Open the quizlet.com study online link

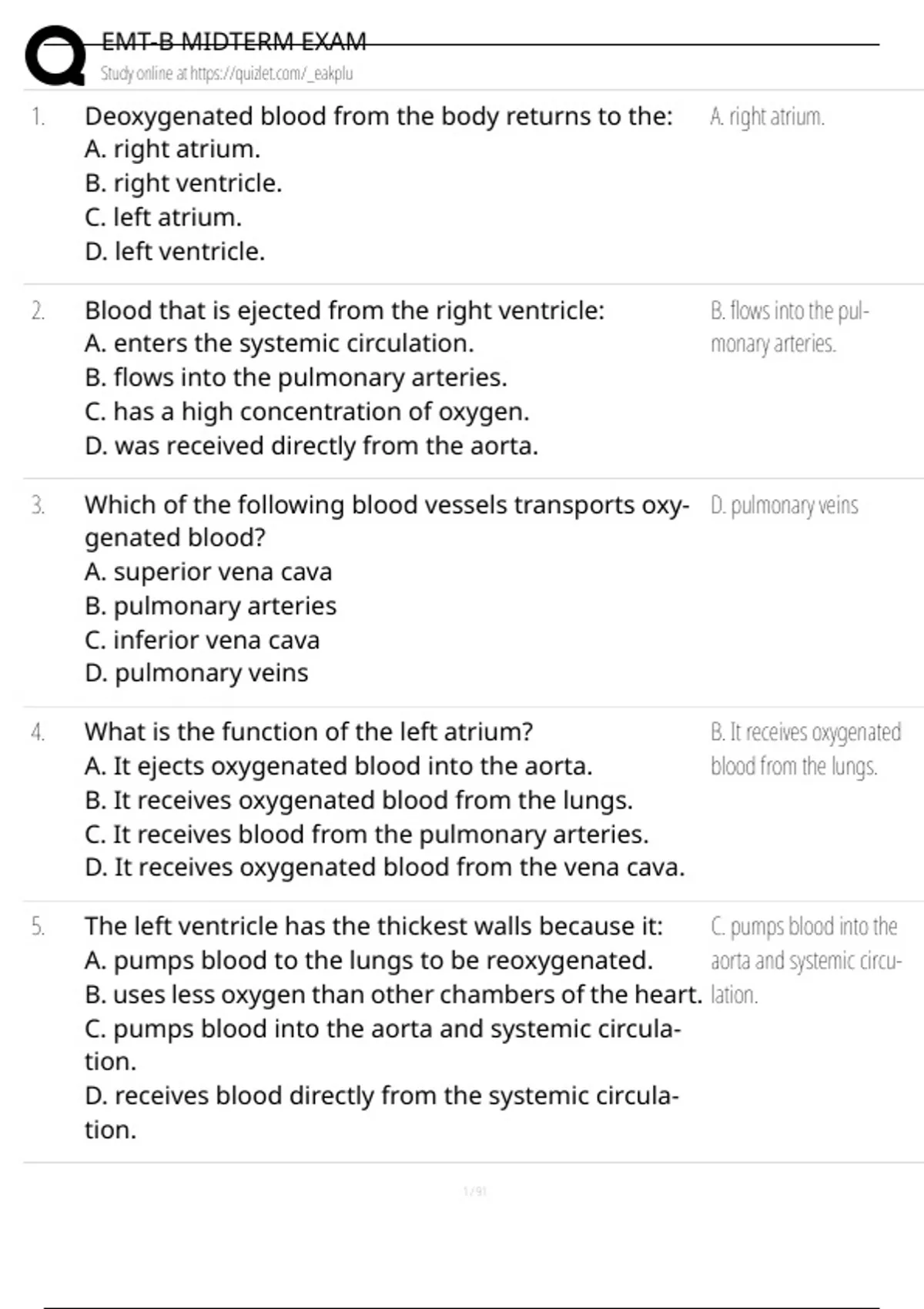tap(226, 74)
